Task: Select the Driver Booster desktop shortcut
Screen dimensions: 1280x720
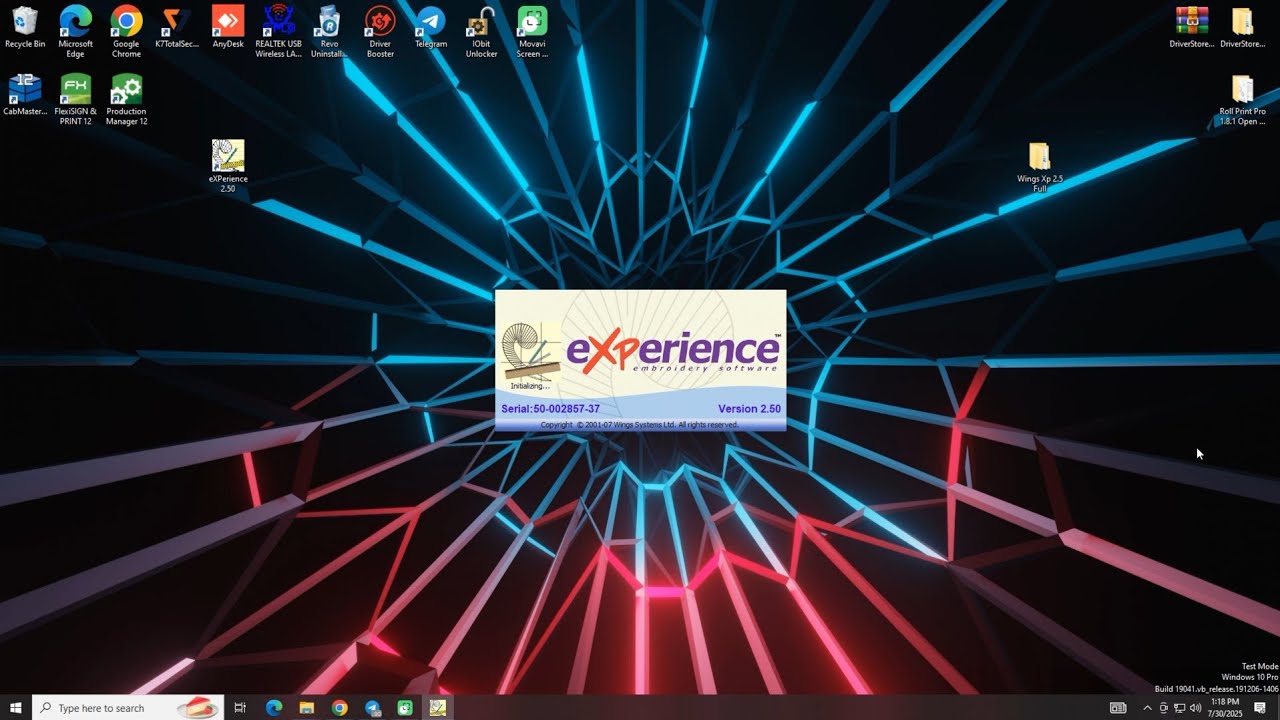Action: click(x=380, y=32)
